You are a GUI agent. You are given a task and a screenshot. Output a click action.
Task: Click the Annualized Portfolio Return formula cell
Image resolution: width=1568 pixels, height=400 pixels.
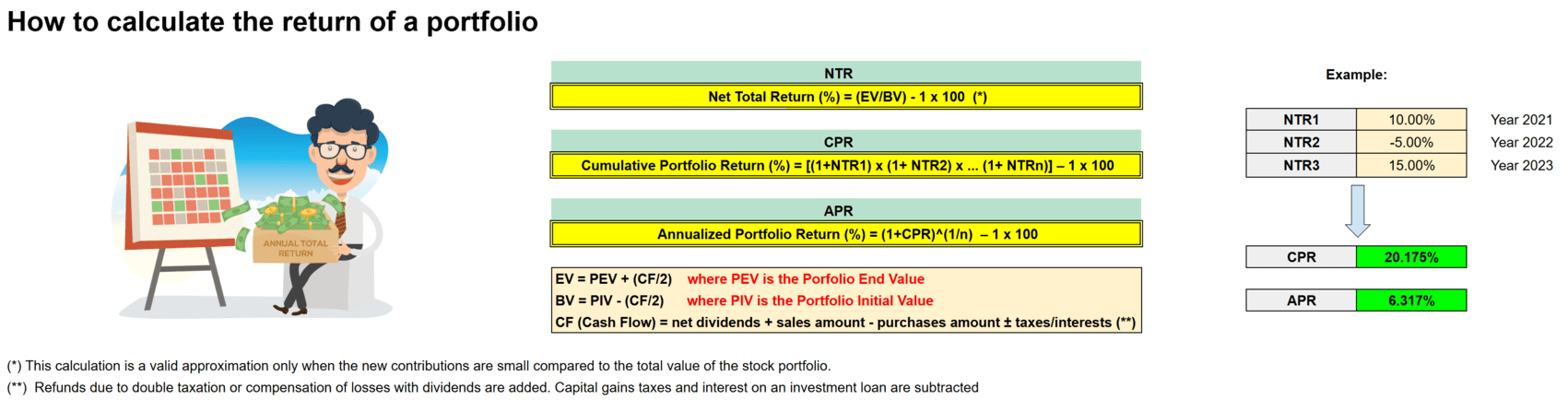[845, 234]
